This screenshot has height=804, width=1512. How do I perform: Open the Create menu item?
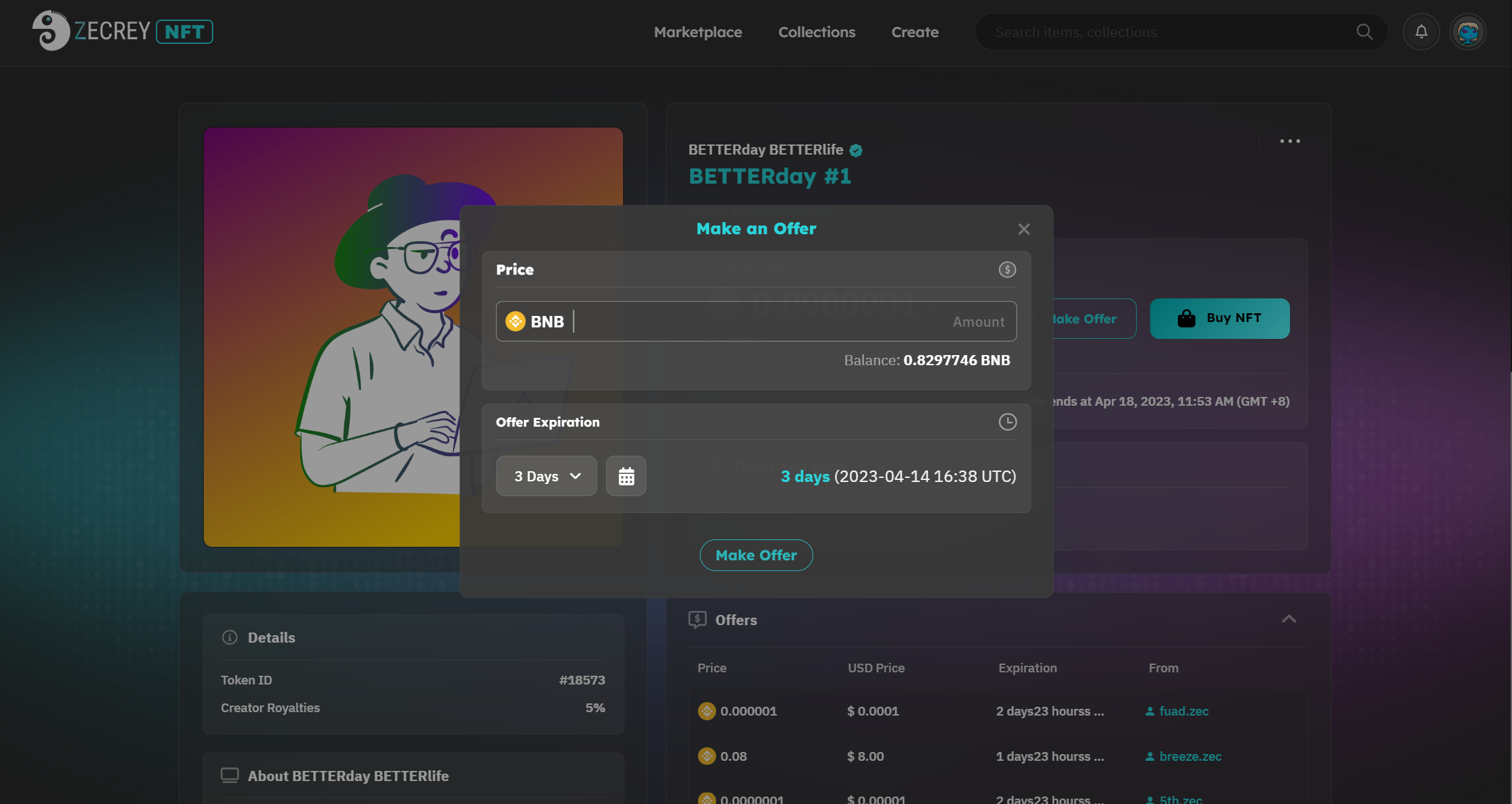[x=915, y=32]
